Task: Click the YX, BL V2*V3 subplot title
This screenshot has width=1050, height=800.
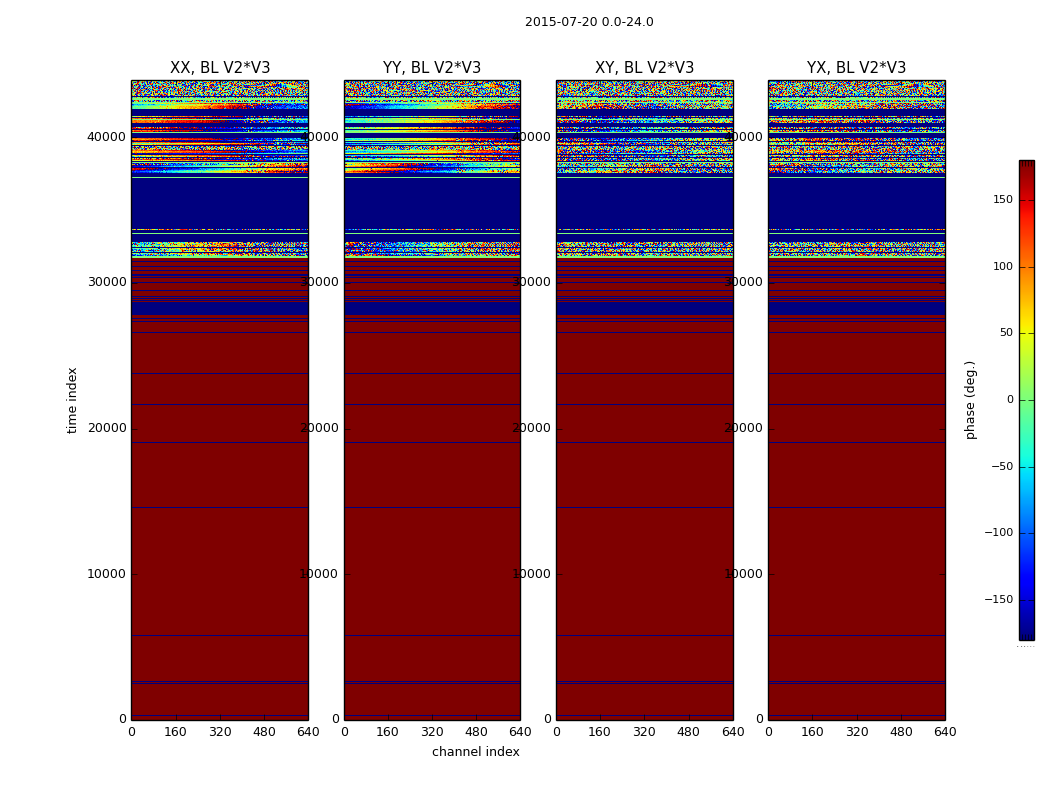Action: click(x=856, y=68)
